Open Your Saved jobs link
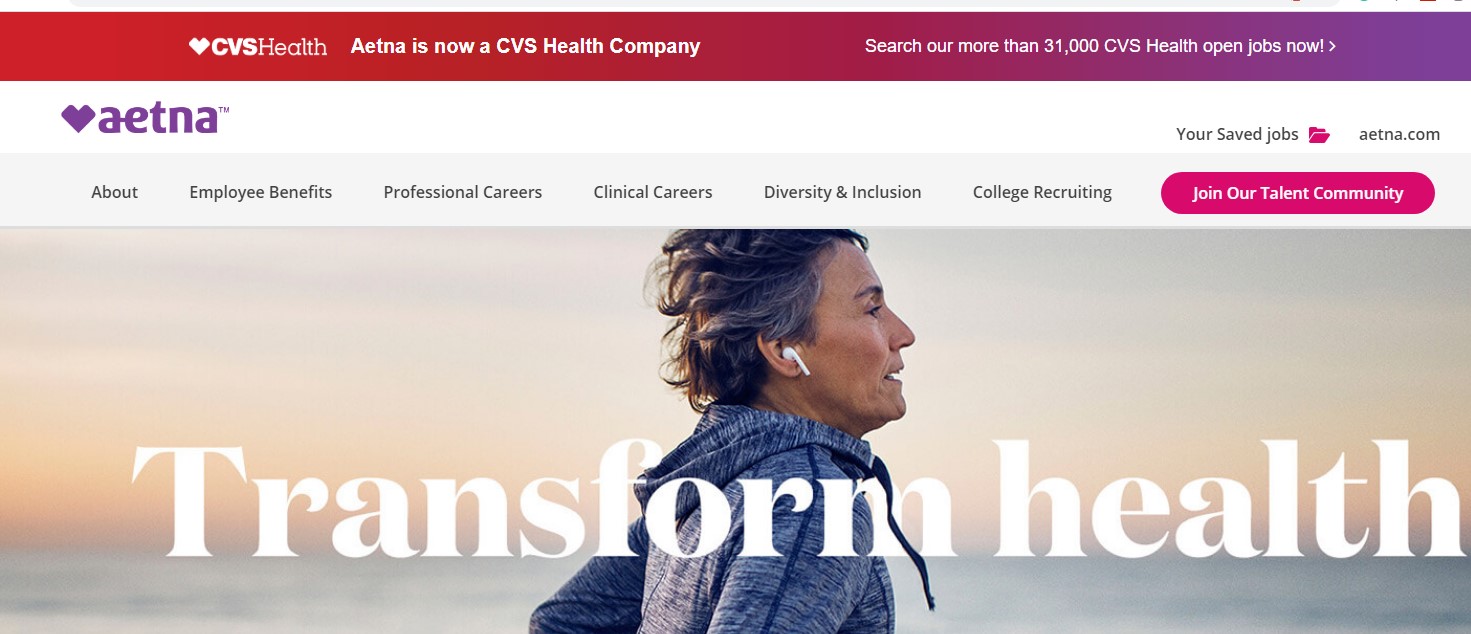Screen dimensions: 1471x634 pyautogui.click(x=1237, y=134)
